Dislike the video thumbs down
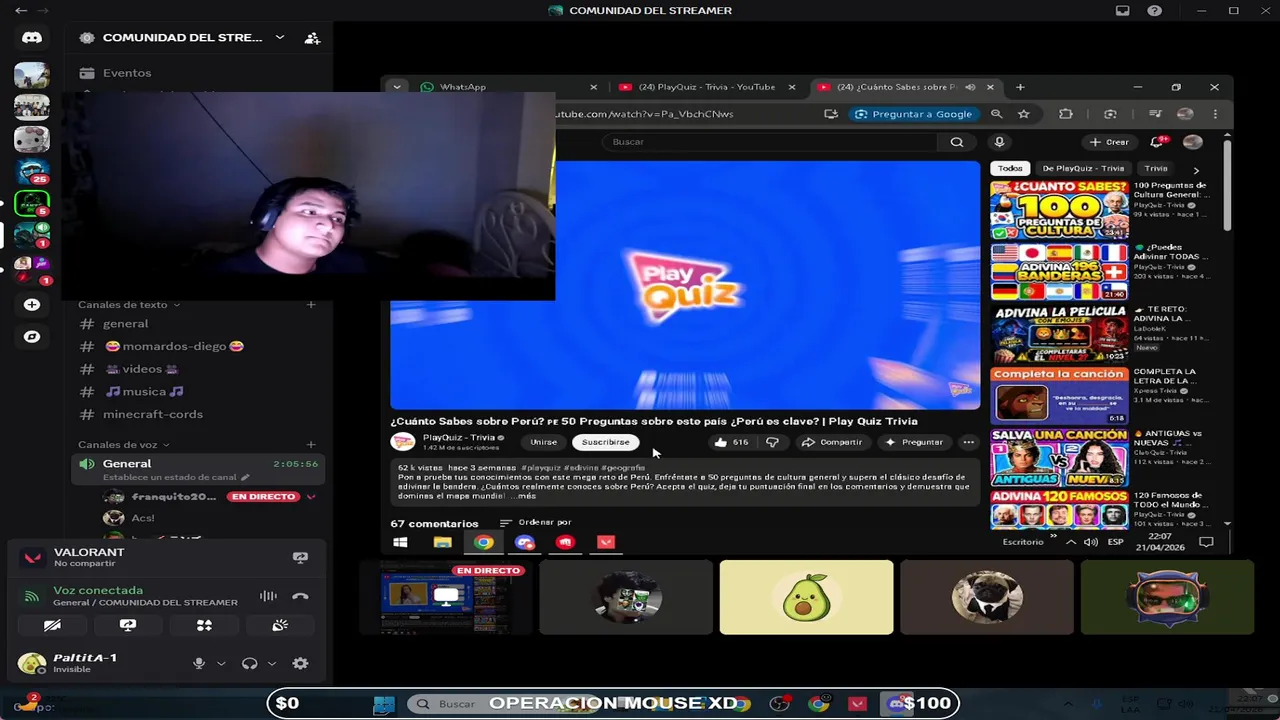The image size is (1280, 720). pyautogui.click(x=772, y=442)
